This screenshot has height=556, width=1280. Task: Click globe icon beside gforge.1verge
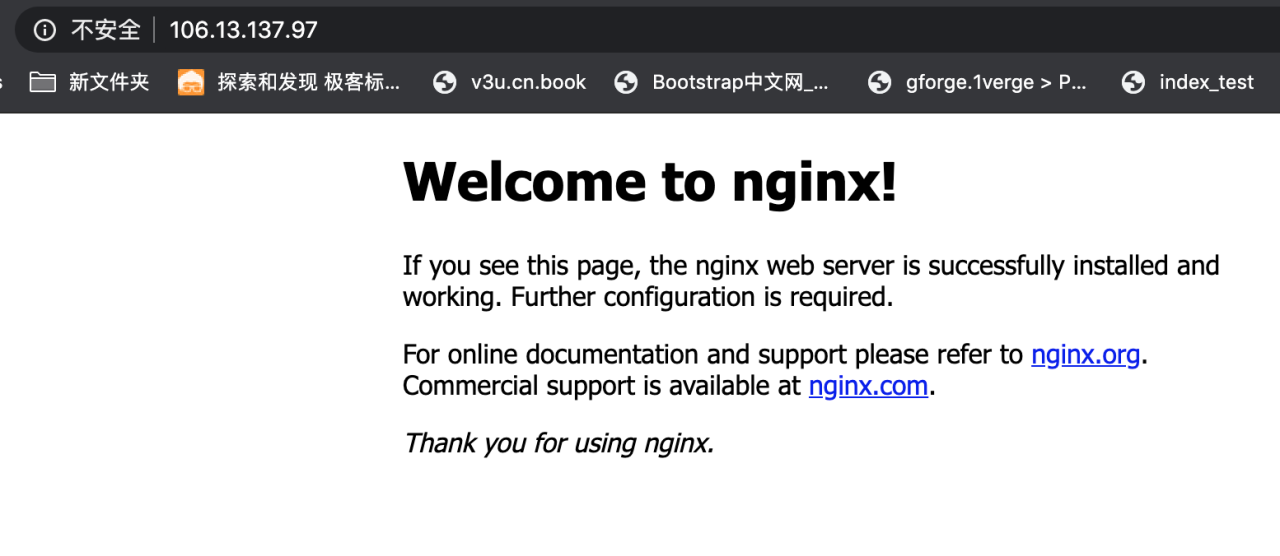coord(879,82)
